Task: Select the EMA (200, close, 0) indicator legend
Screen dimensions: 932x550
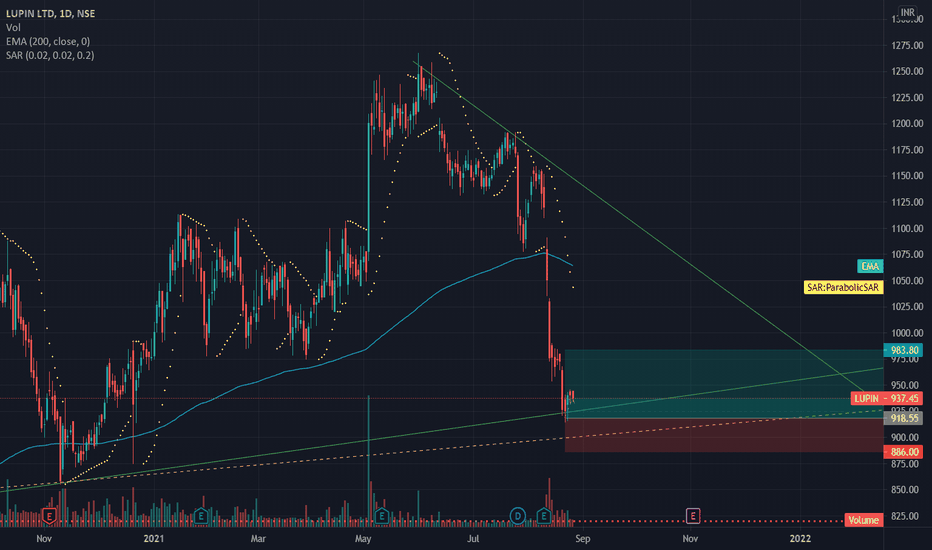Action: (x=48, y=41)
